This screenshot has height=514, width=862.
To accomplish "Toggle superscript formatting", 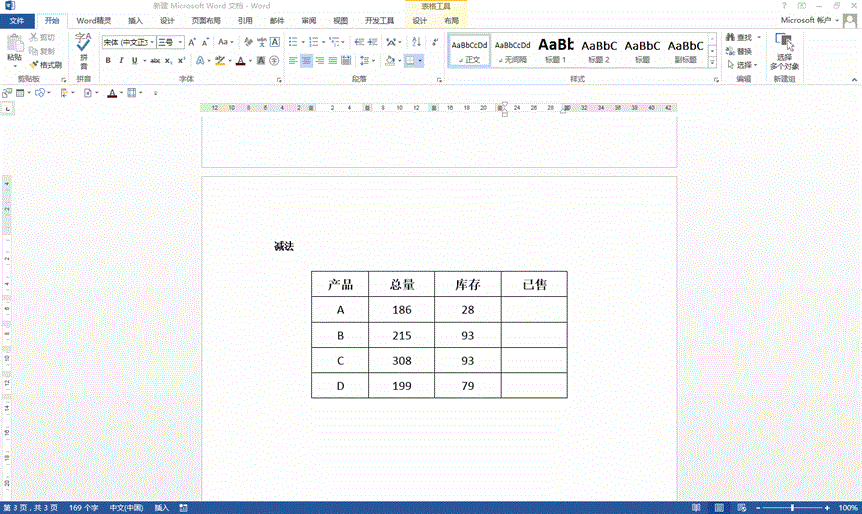I will click(x=182, y=61).
